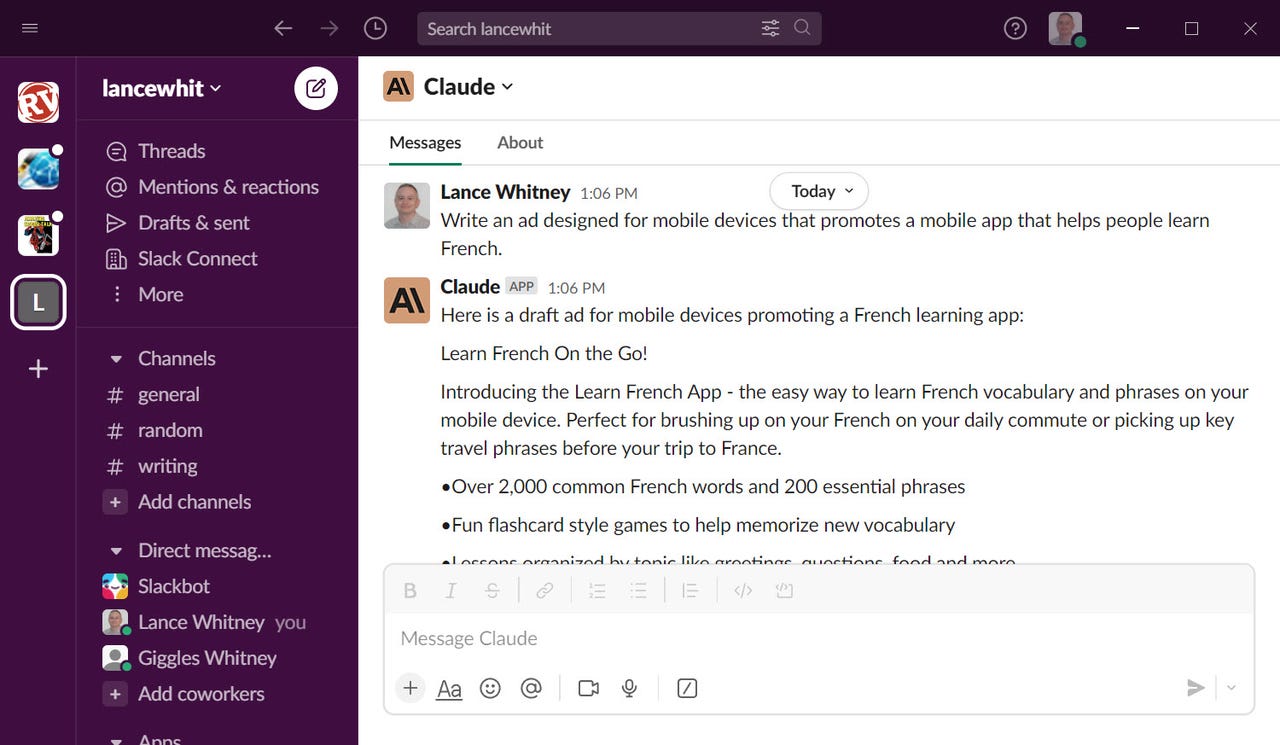
Task: Insert a code block
Action: [x=784, y=591]
